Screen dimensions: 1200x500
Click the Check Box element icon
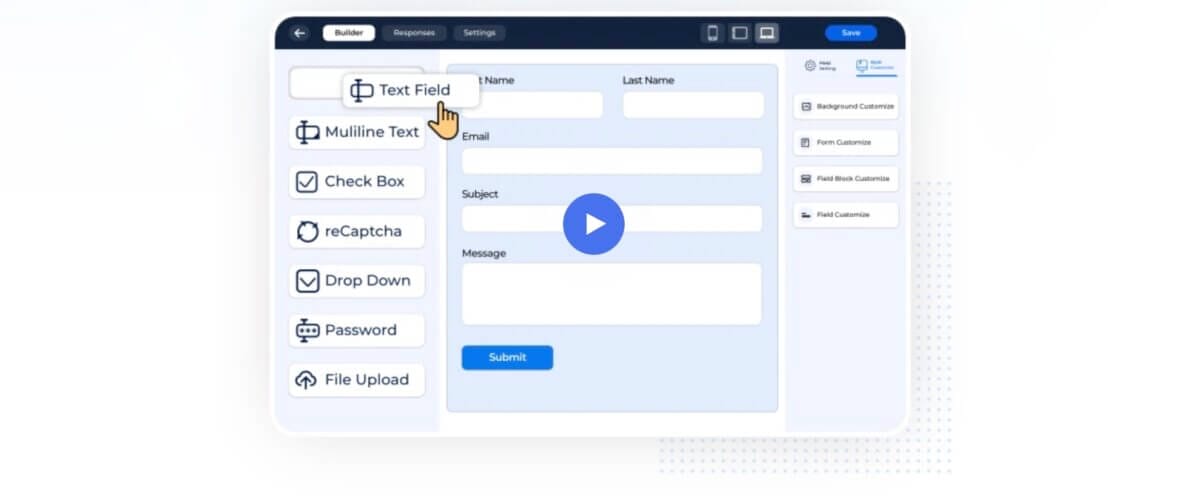click(307, 182)
